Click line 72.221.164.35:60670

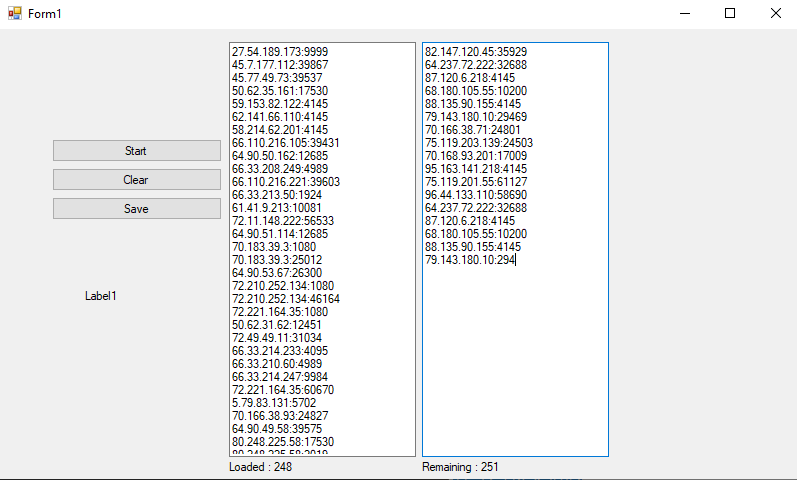pos(283,390)
